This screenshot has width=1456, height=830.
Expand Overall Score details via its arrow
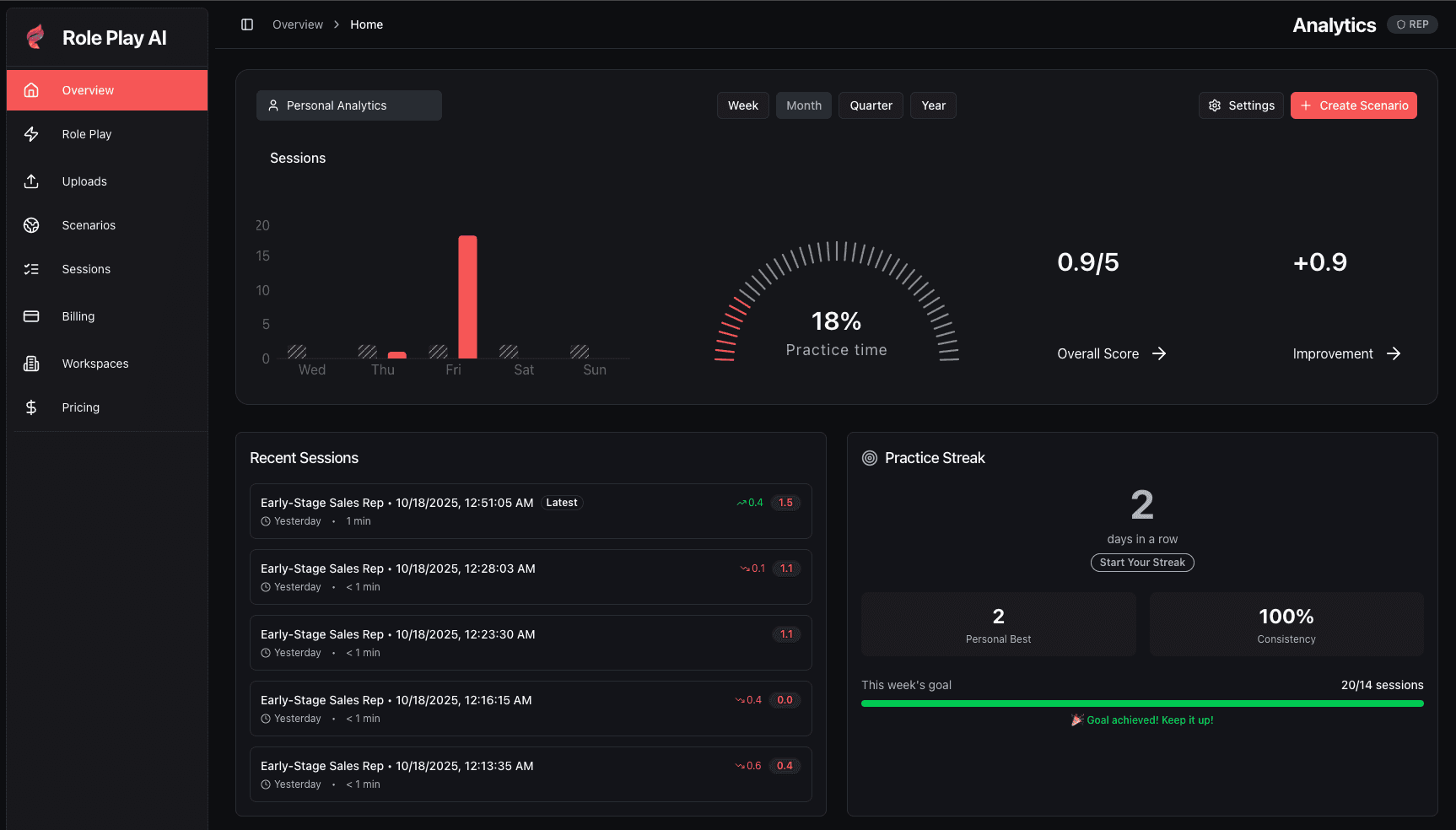point(1159,353)
